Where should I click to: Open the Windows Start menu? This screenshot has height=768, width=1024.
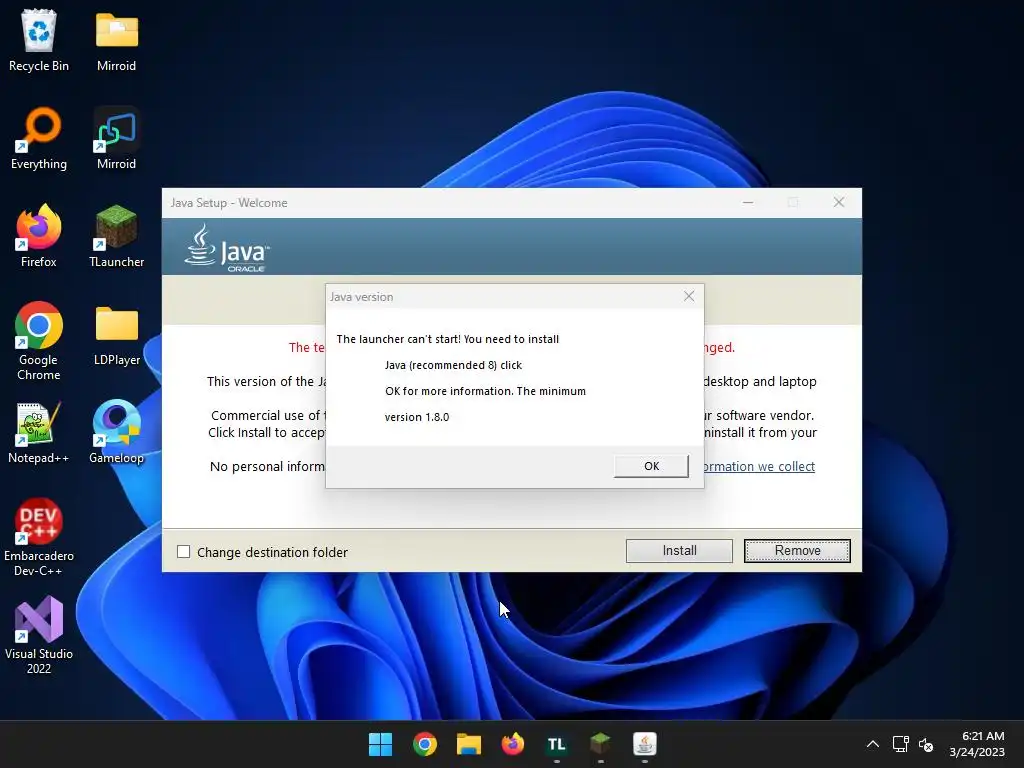[x=380, y=744]
